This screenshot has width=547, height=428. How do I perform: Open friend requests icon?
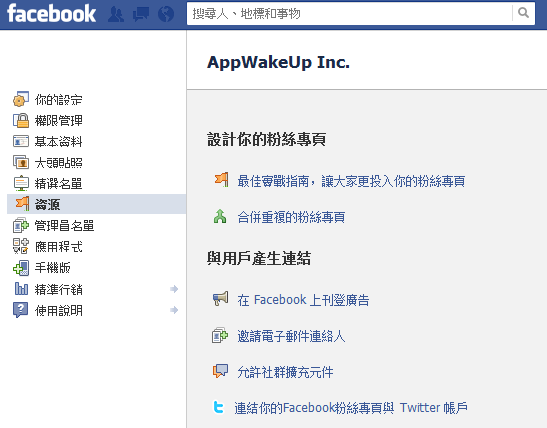(116, 14)
